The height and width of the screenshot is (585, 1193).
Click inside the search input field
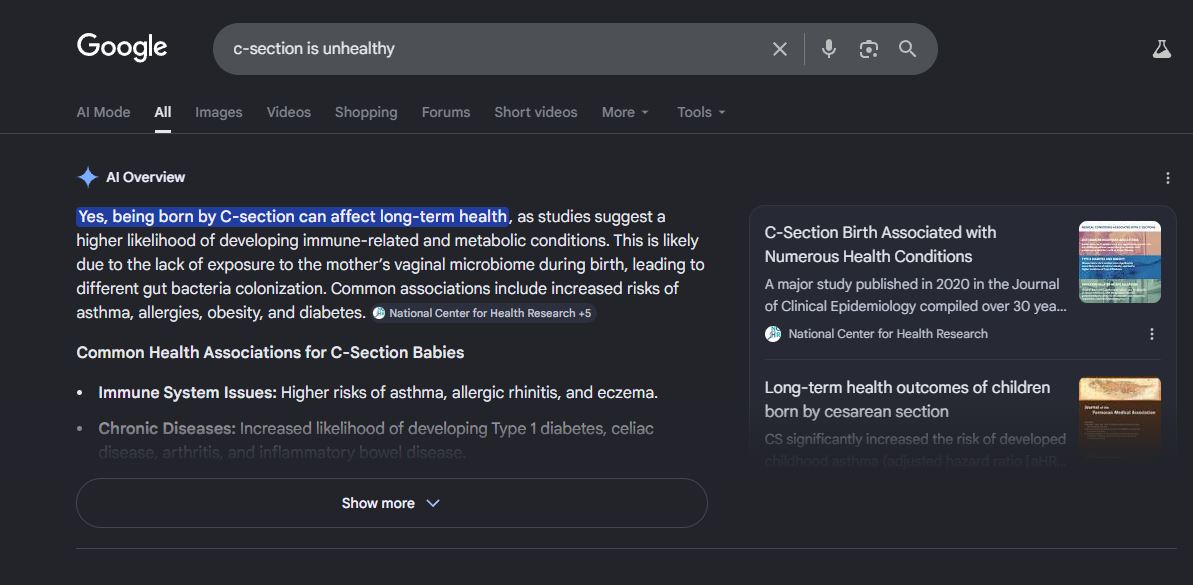tap(490, 49)
